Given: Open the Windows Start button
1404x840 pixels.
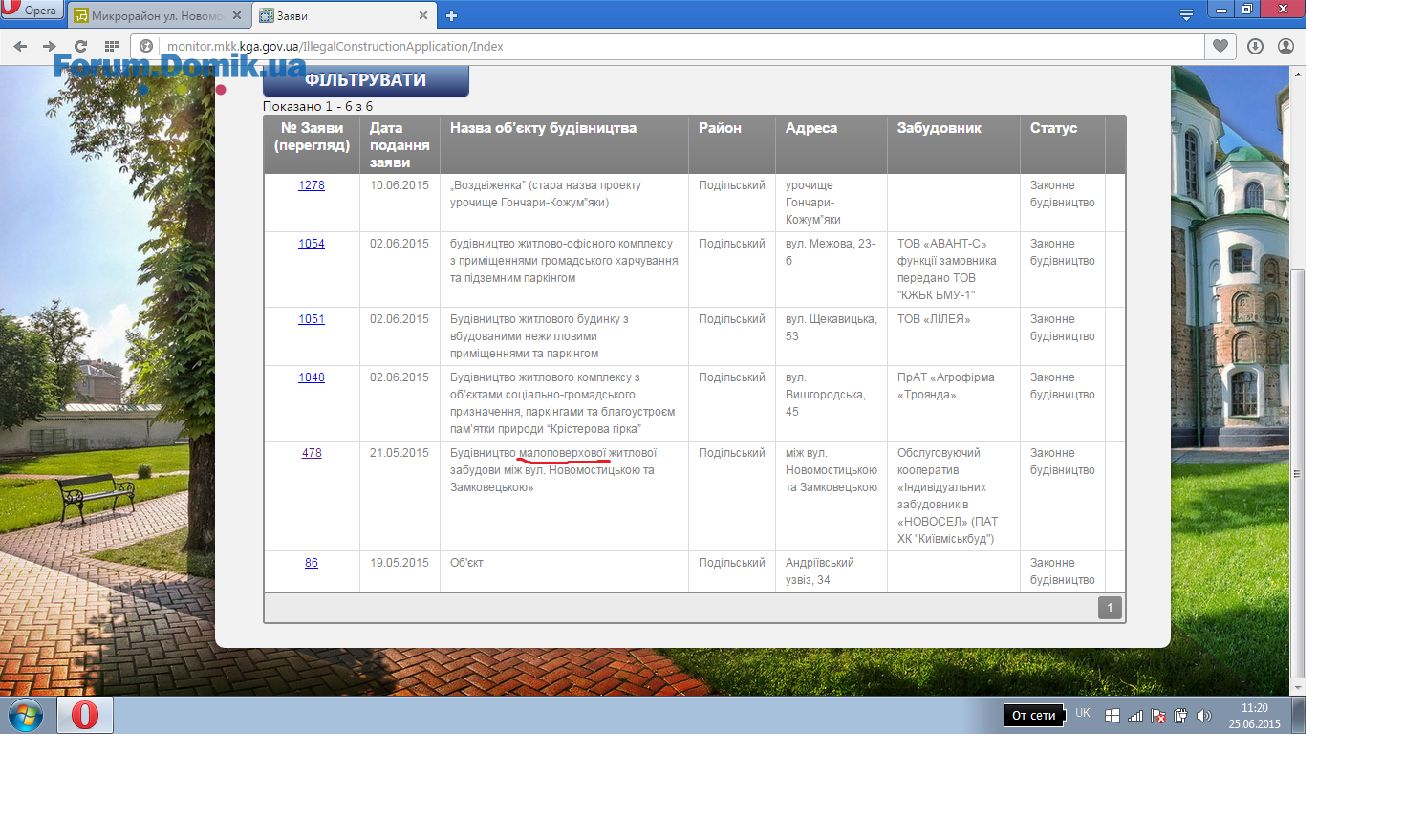Looking at the screenshot, I should coord(26,715).
